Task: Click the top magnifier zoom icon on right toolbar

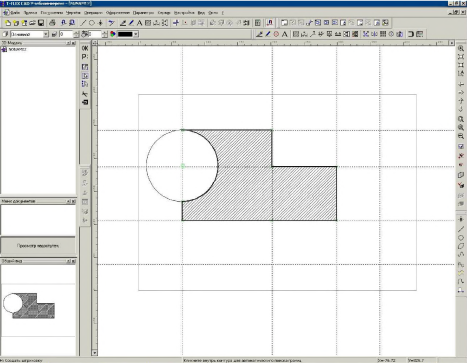Action: coord(461,48)
